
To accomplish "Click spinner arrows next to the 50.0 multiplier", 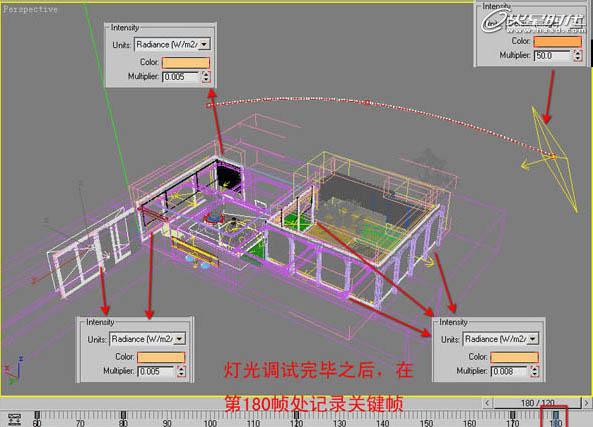I will pyautogui.click(x=577, y=56).
